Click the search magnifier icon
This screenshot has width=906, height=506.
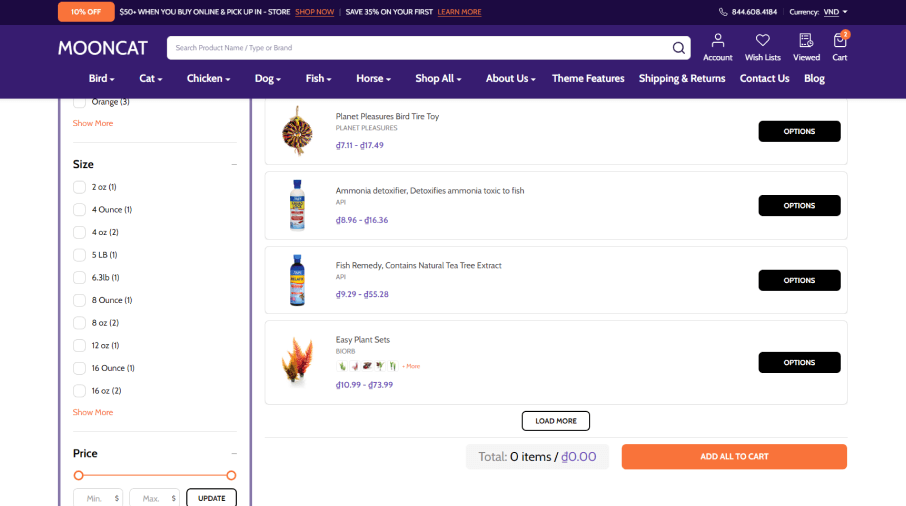pos(678,48)
